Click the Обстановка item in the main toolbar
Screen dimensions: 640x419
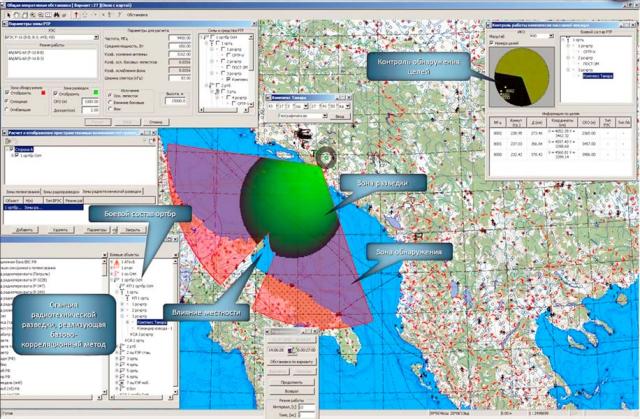pyautogui.click(x=138, y=15)
